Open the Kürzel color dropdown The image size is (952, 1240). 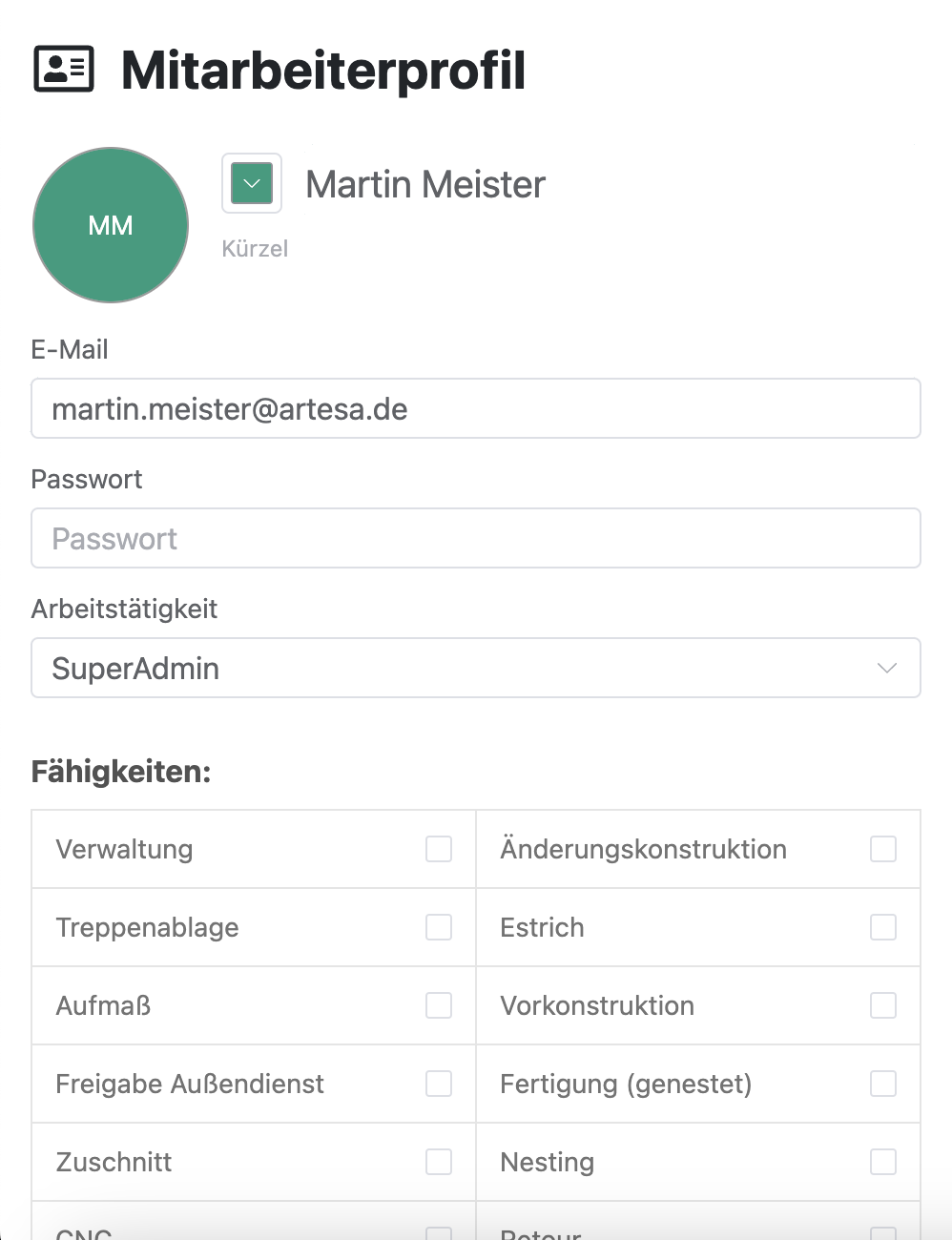[x=251, y=183]
